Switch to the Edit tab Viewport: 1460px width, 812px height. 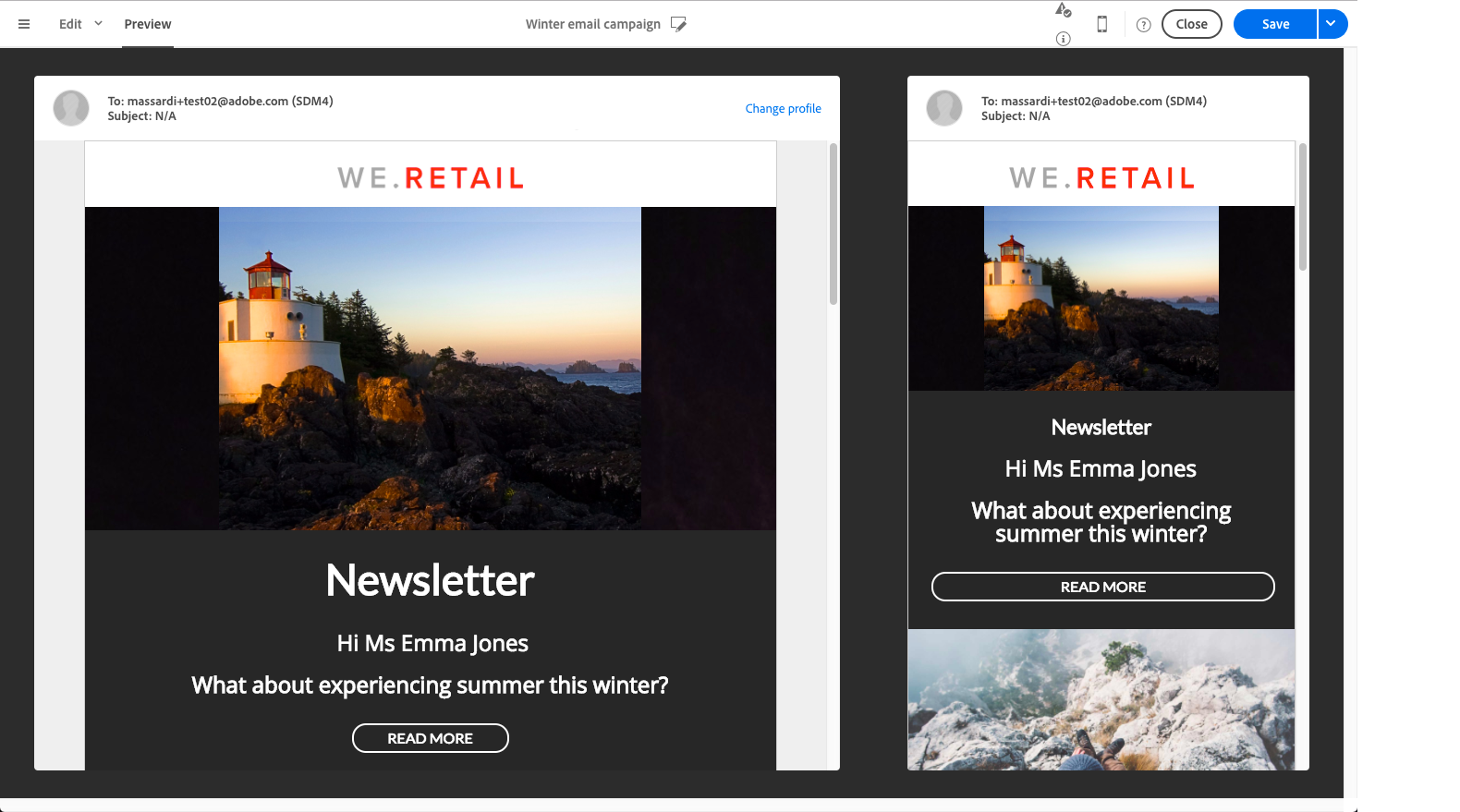click(70, 24)
